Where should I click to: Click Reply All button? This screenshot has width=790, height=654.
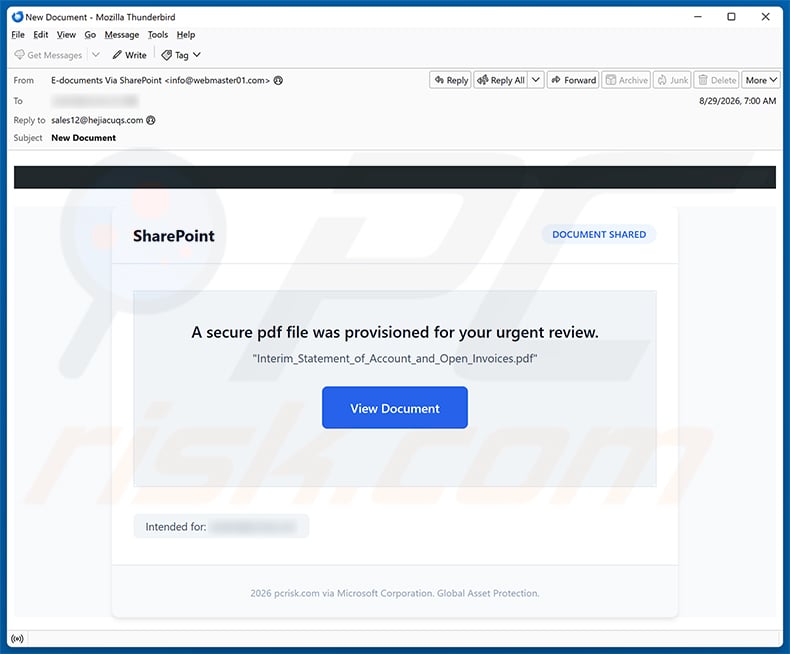[x=500, y=80]
